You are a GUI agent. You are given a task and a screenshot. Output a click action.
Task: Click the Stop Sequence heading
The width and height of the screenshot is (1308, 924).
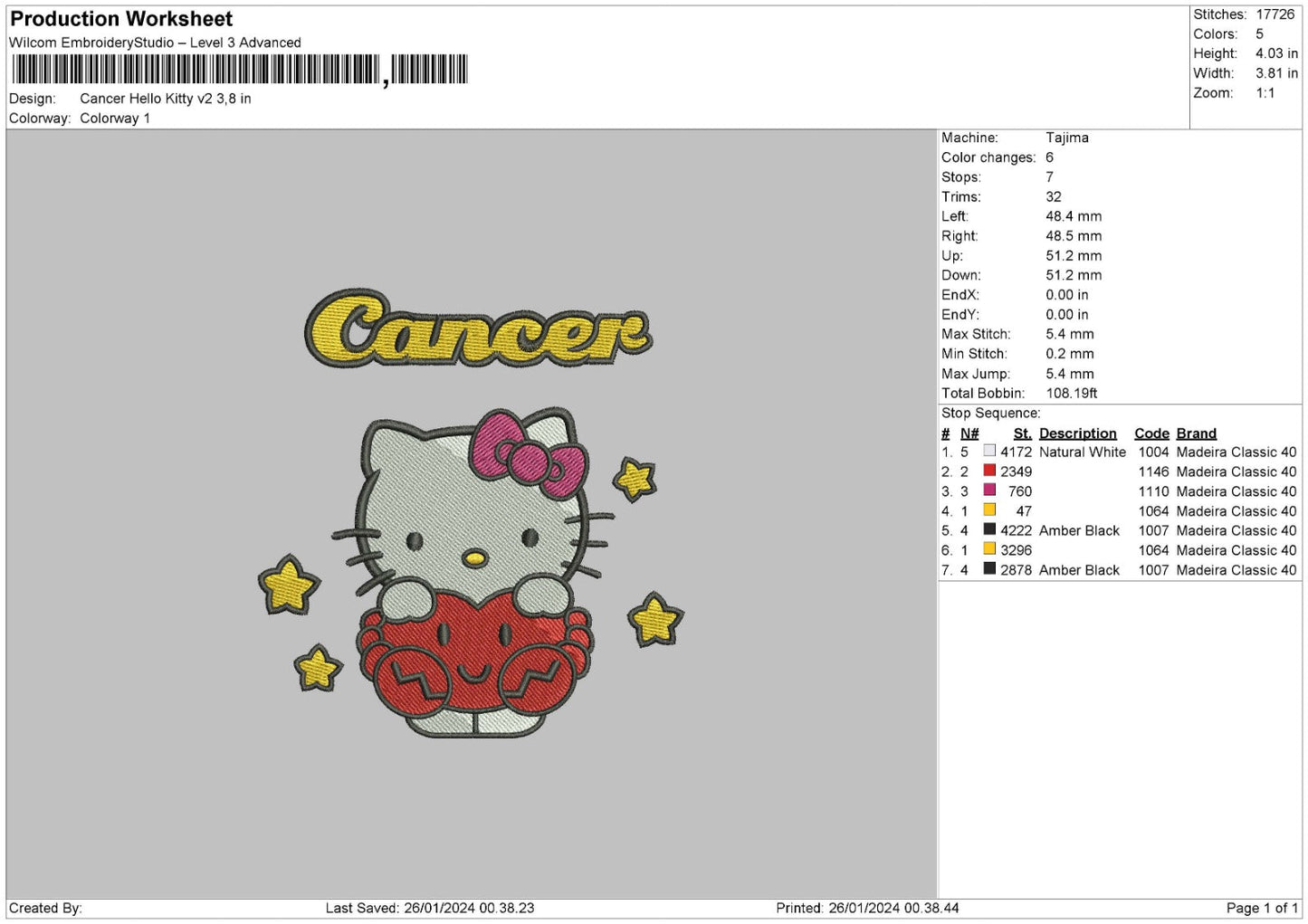991,414
